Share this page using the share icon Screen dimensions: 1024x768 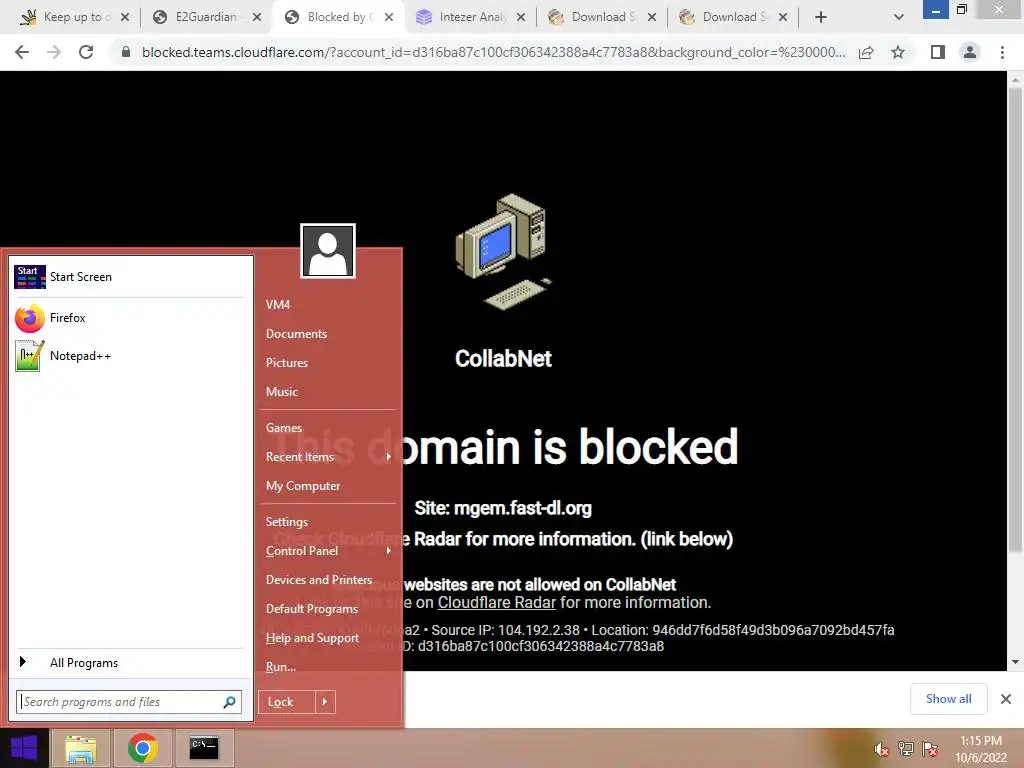point(866,52)
